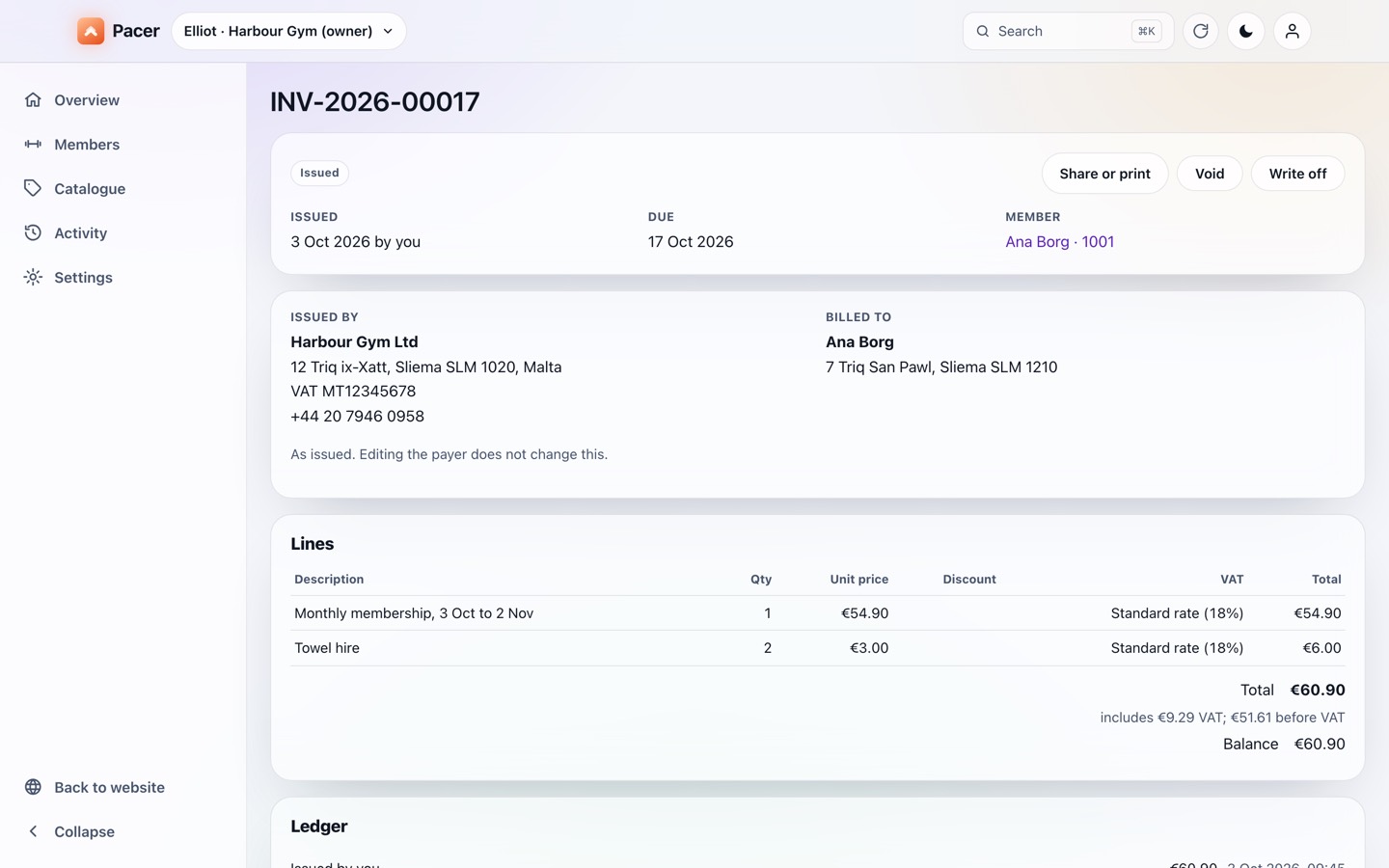Viewport: 1389px width, 868px height.
Task: Click the Activity history icon
Action: [33, 232]
